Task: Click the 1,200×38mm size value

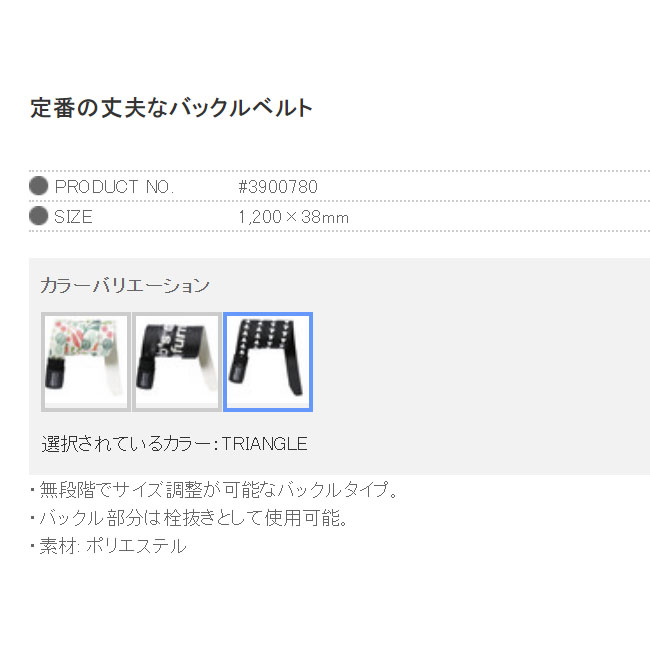Action: click(x=293, y=217)
